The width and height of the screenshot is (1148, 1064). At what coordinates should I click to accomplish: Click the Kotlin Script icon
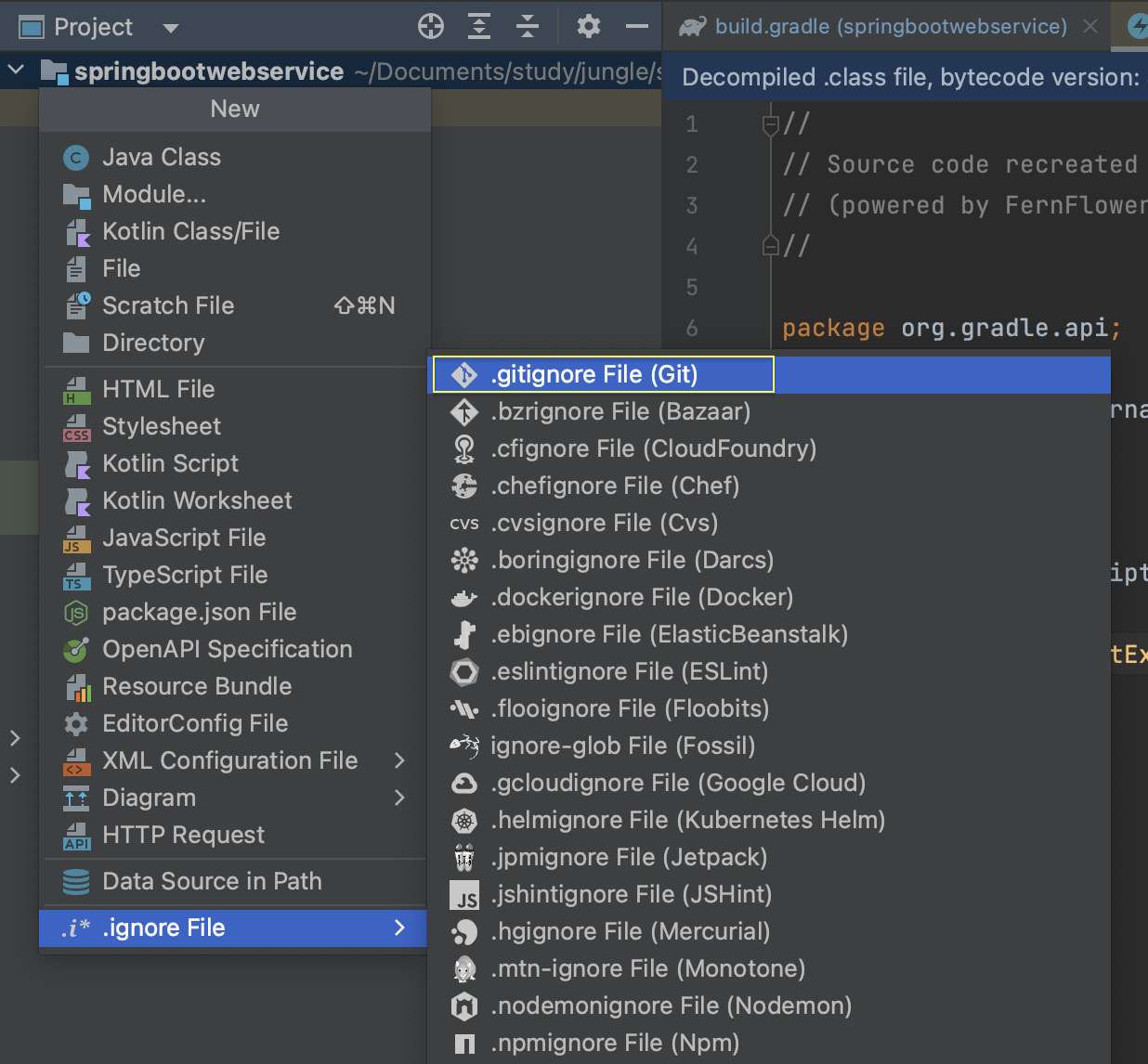(x=77, y=464)
